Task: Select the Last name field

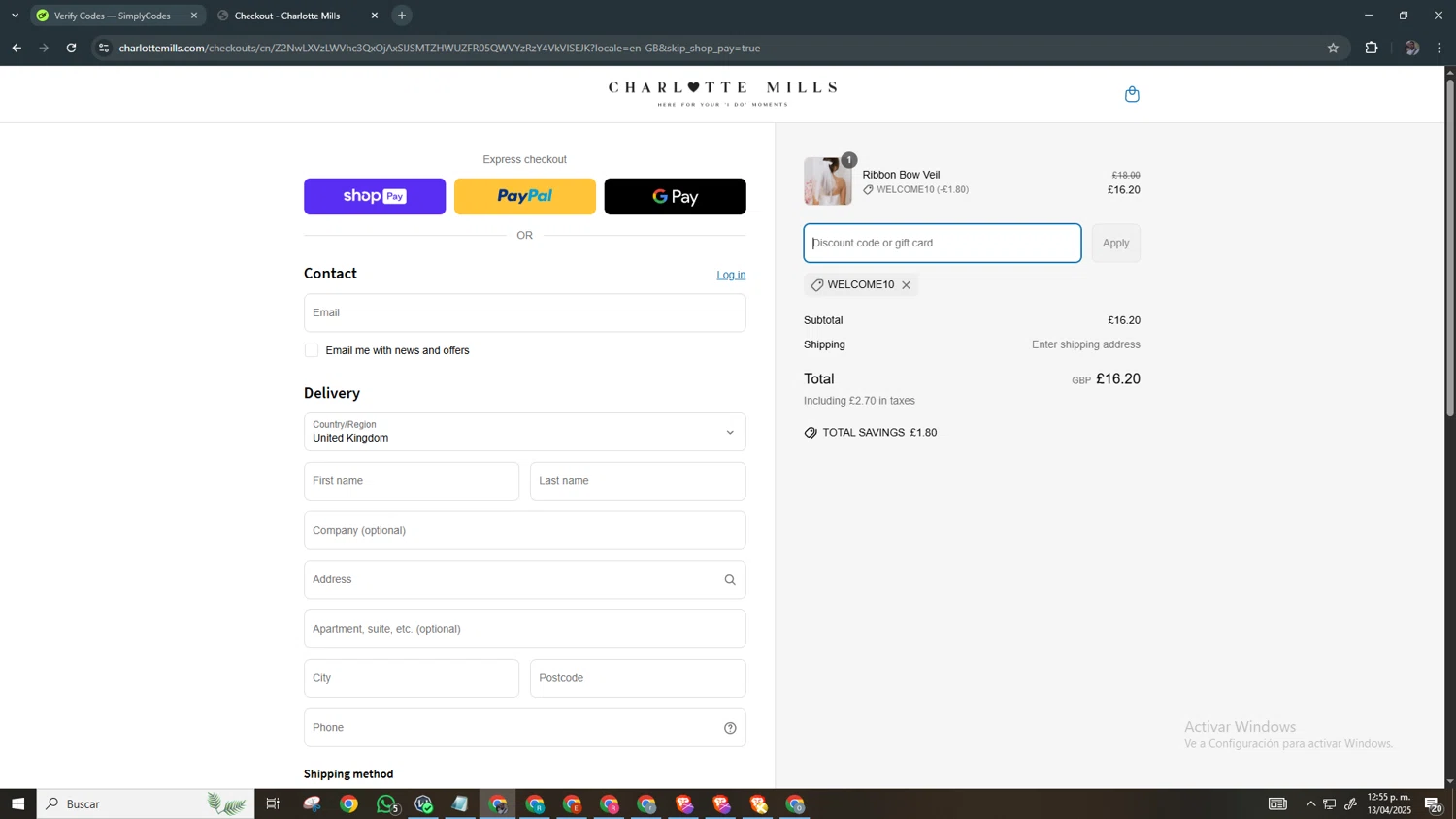Action: pyautogui.click(x=638, y=481)
